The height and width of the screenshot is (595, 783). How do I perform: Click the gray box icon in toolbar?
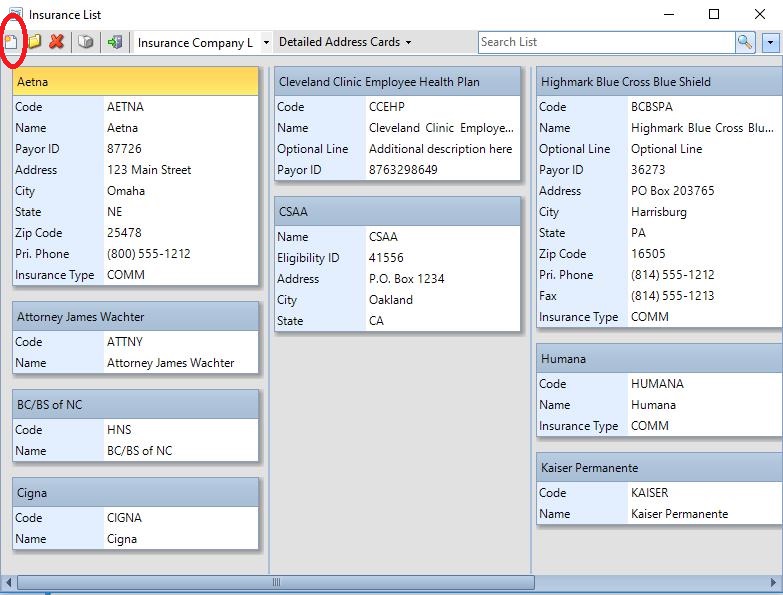pos(86,42)
